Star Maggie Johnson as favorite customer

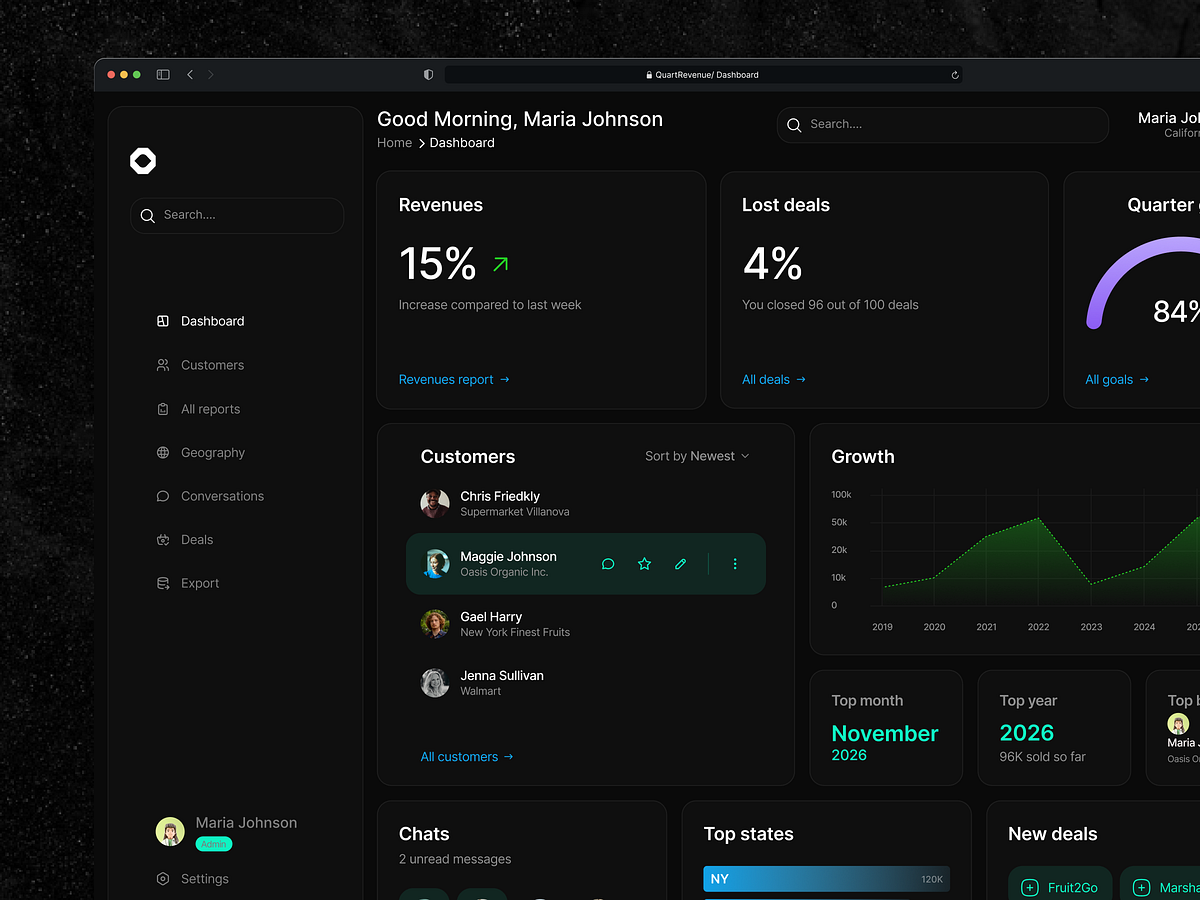pos(644,563)
